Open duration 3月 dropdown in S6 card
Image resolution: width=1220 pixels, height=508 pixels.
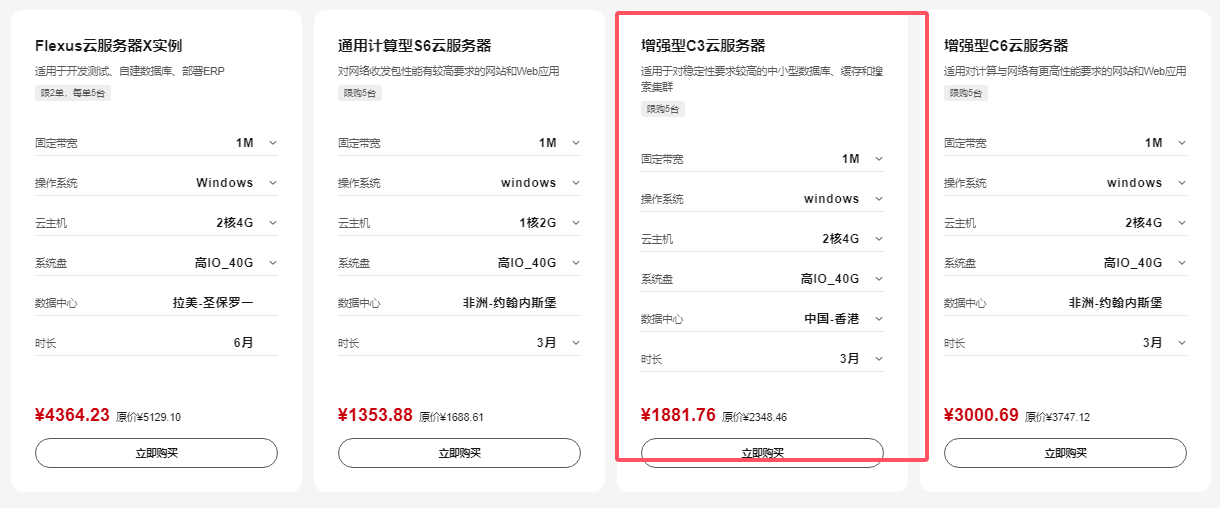tap(459, 343)
